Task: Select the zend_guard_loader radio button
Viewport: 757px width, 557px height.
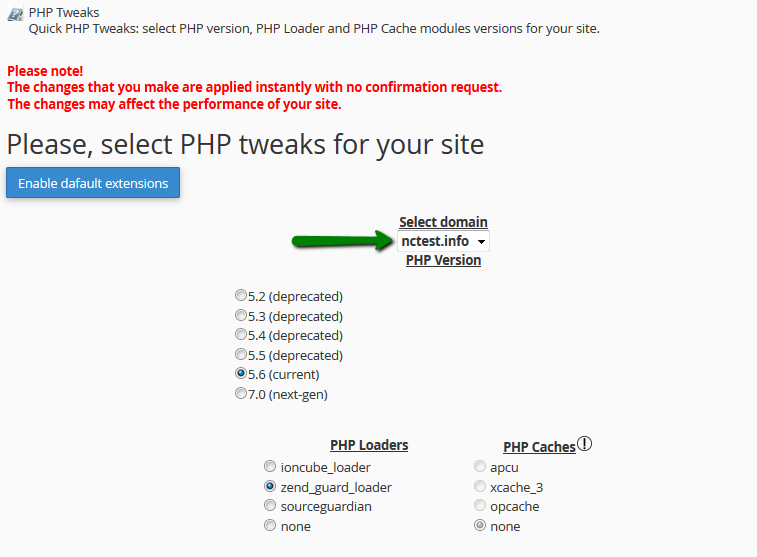Action: click(x=270, y=486)
